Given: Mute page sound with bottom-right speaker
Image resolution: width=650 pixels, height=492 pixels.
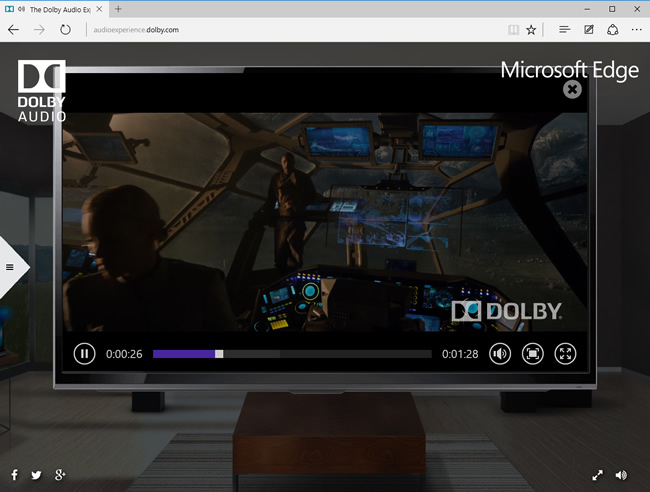Looking at the screenshot, I should (x=621, y=475).
